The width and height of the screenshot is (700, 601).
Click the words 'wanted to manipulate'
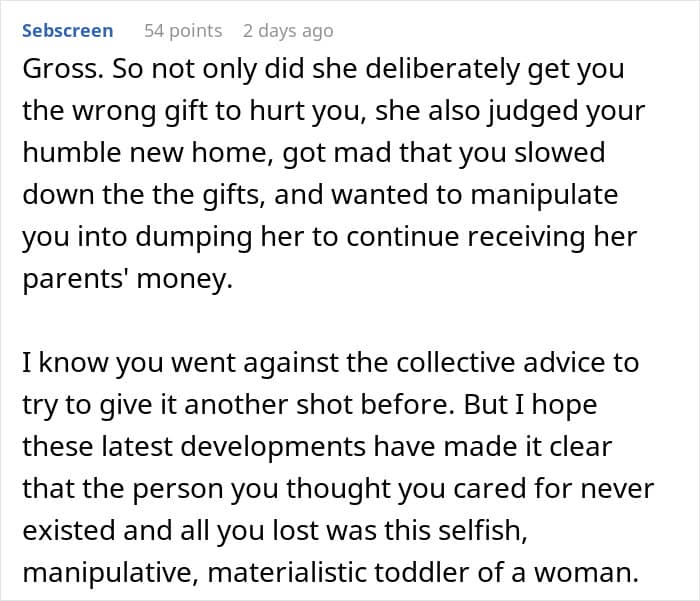pos(500,194)
